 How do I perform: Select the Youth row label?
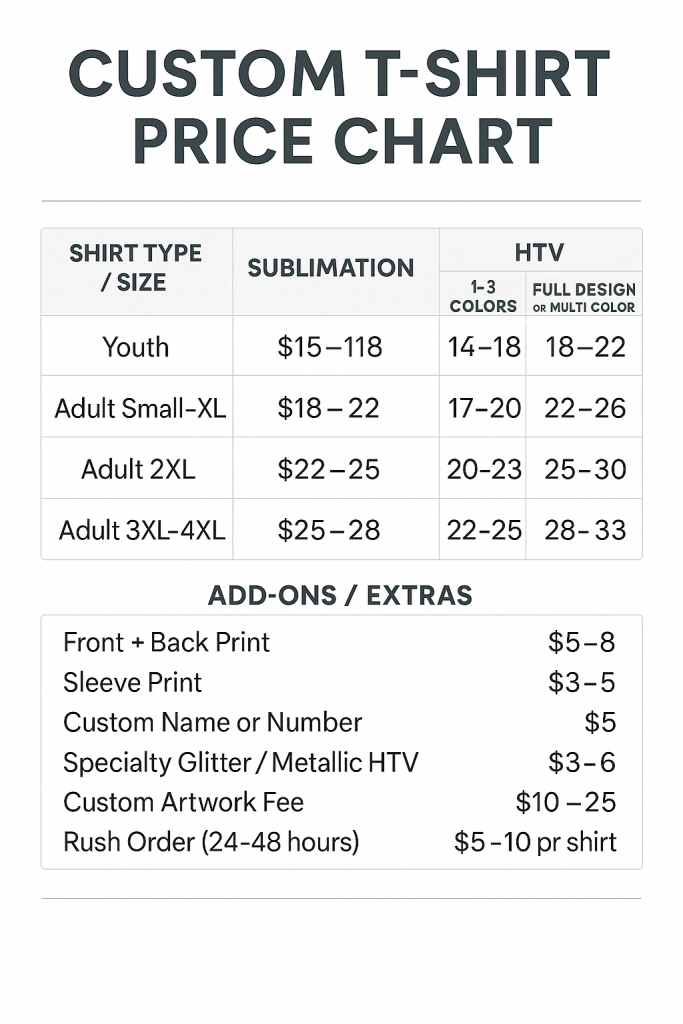136,347
